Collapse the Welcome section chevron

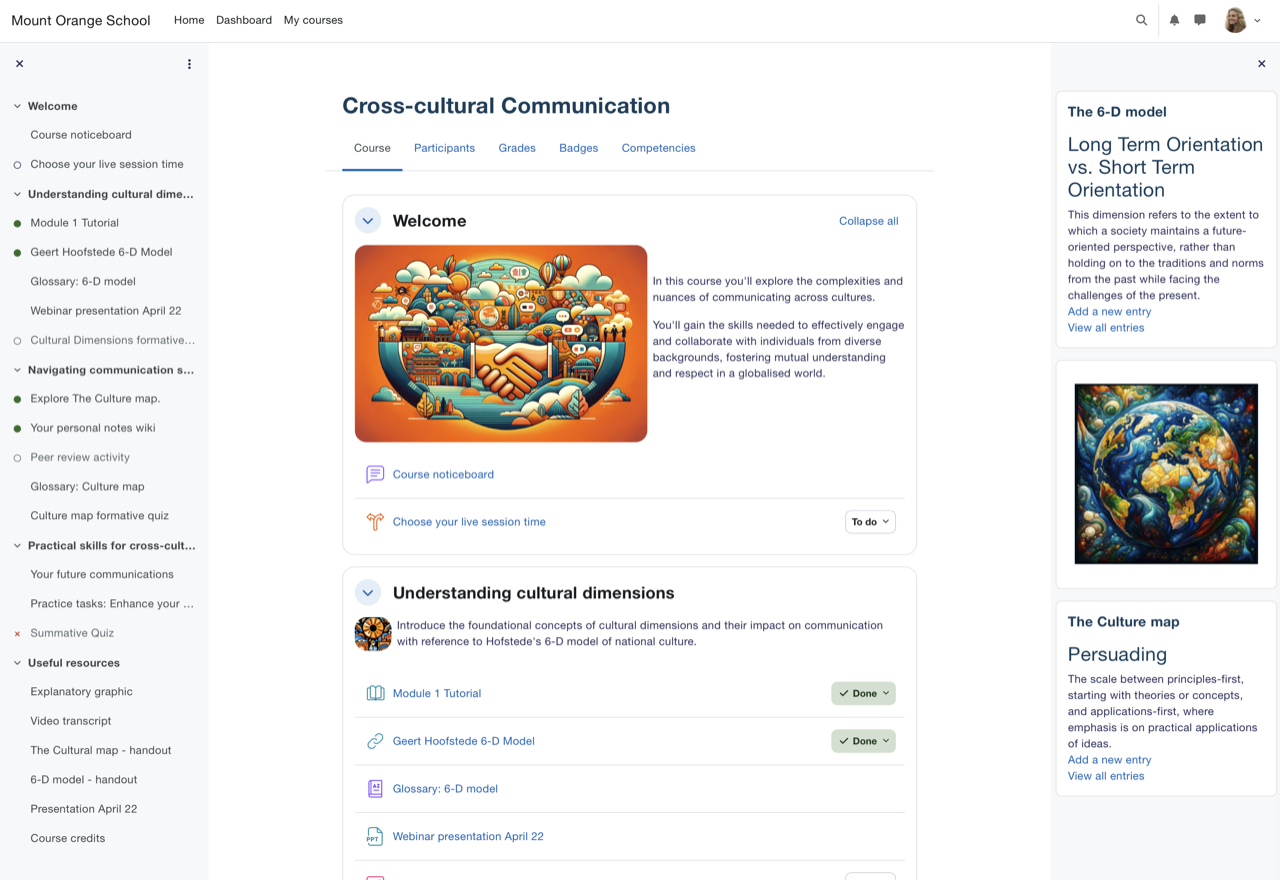pyautogui.click(x=368, y=221)
